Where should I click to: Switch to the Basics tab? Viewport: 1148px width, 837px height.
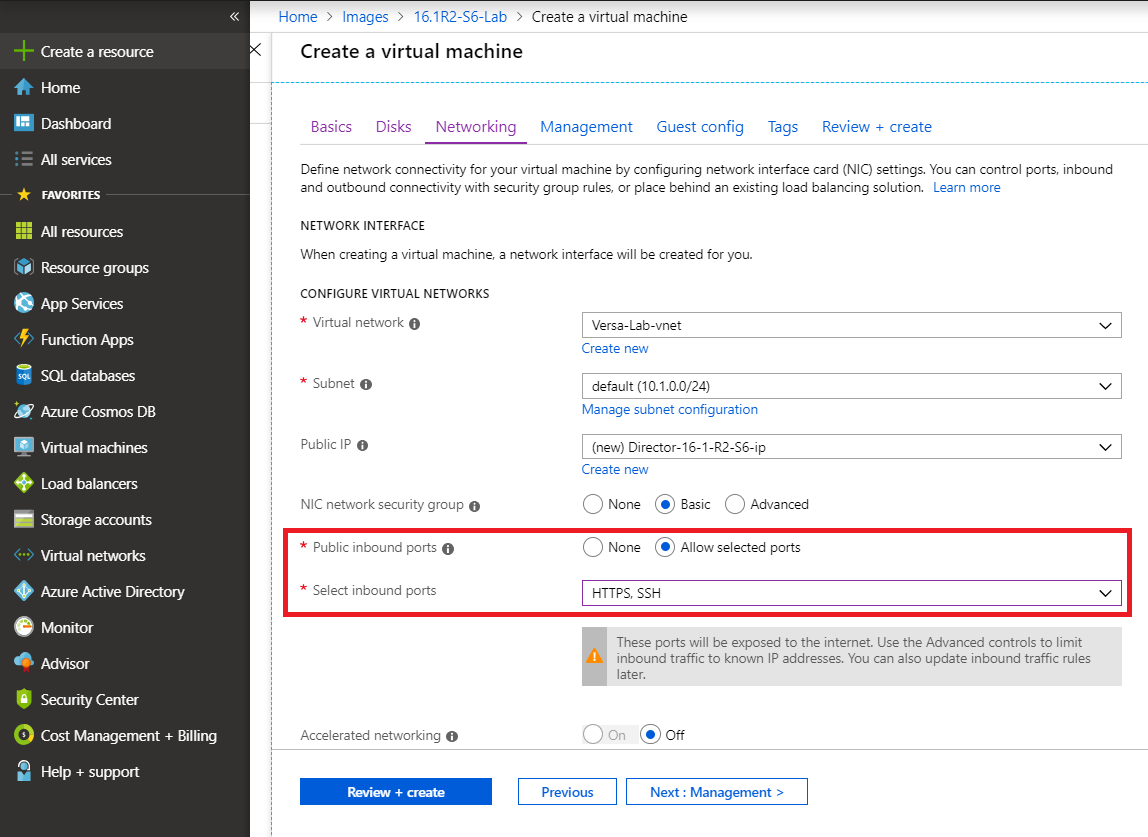331,127
